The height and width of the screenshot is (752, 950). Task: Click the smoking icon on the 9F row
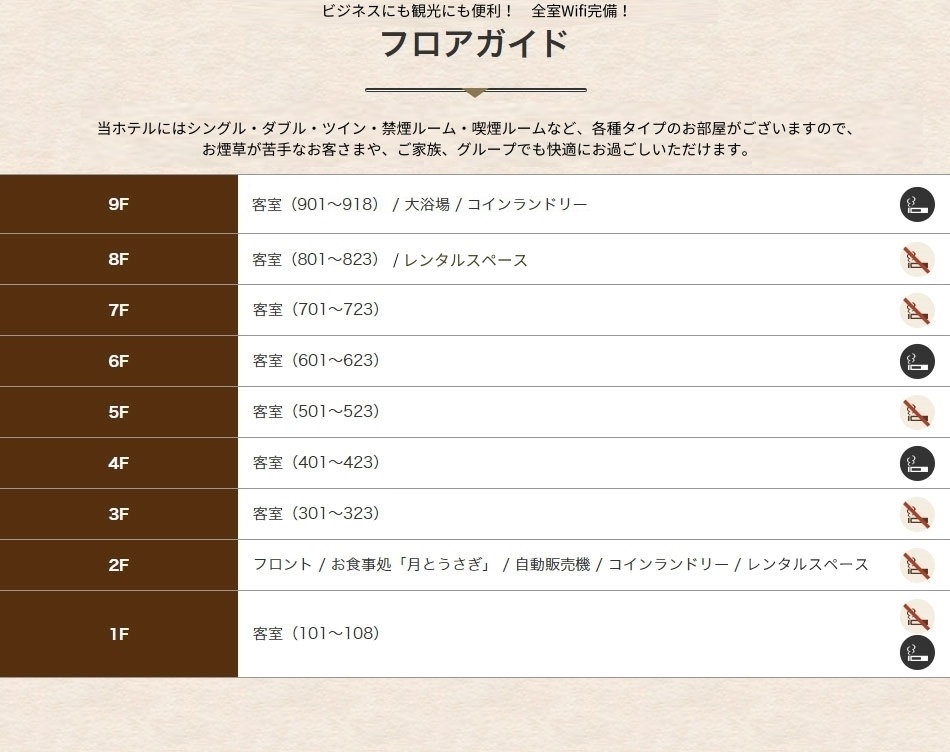[917, 204]
